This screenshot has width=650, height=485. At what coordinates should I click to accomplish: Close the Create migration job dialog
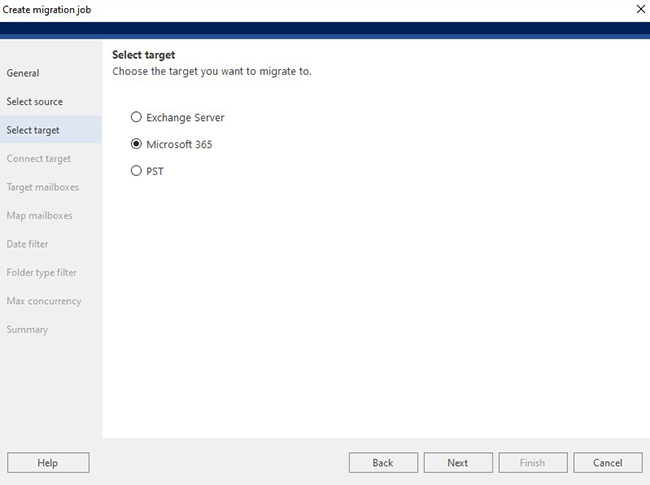click(640, 9)
